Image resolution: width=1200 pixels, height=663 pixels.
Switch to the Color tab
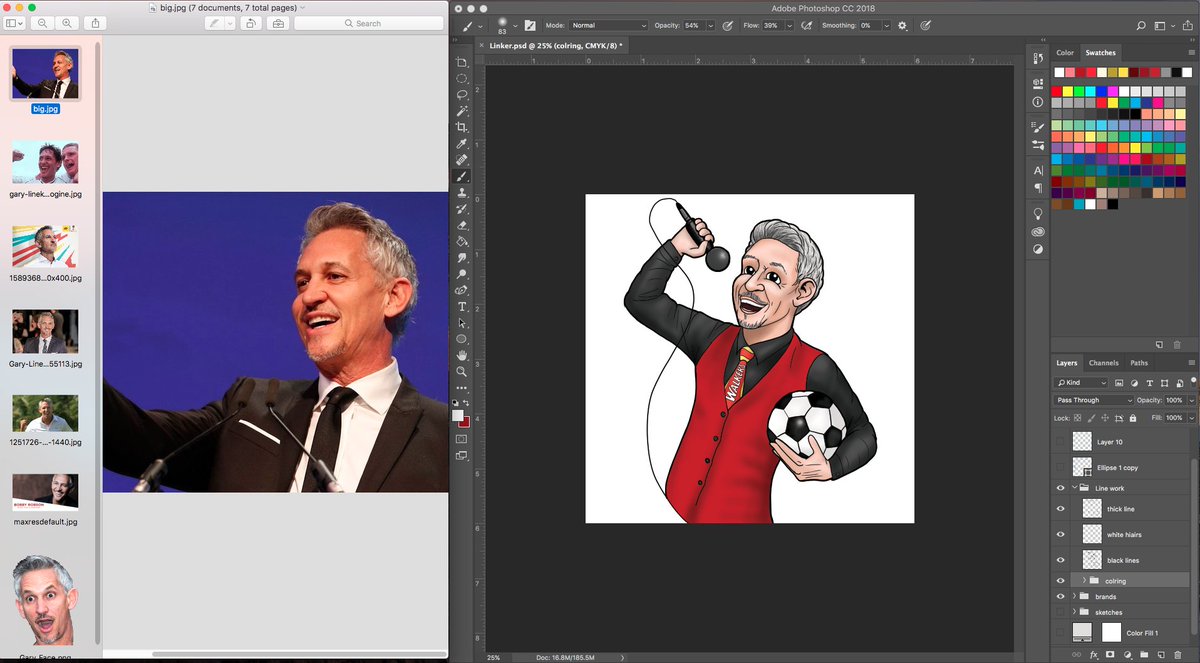[x=1065, y=53]
